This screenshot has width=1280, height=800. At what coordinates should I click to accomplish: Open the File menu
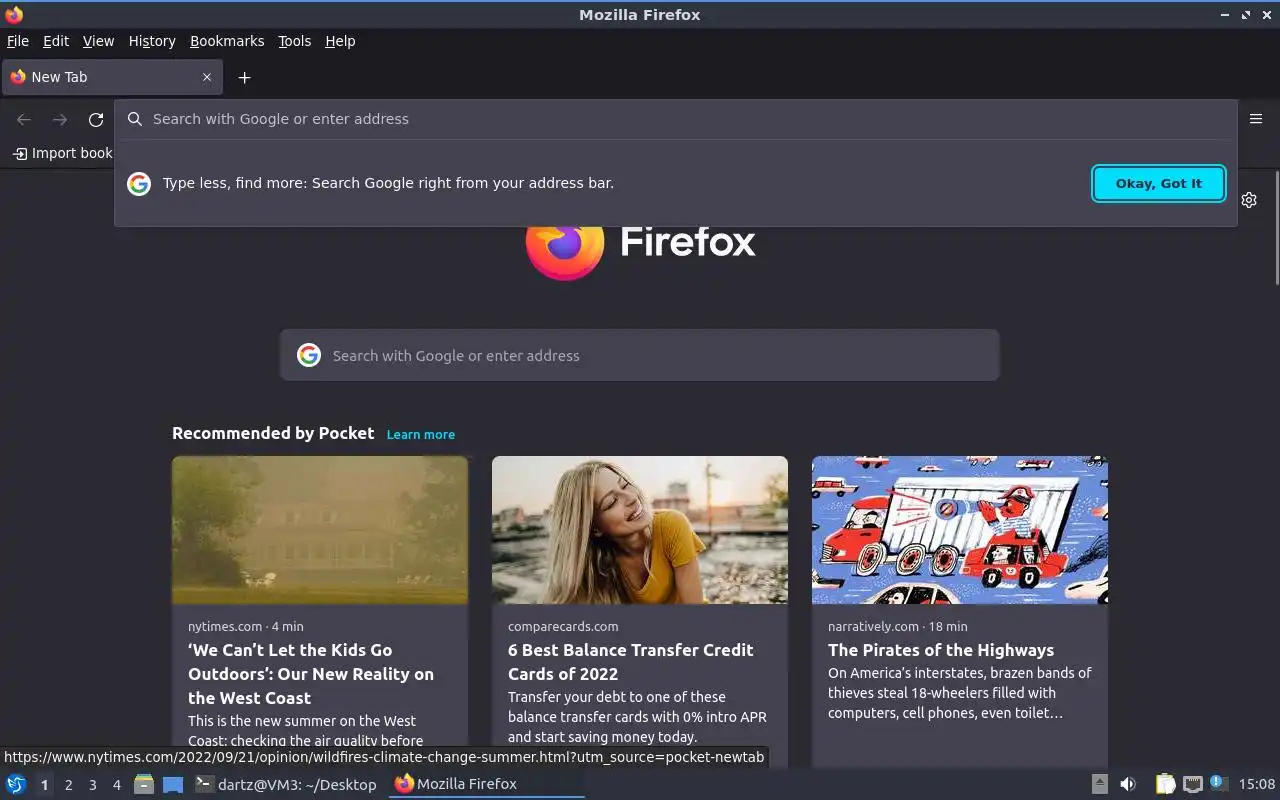point(18,41)
